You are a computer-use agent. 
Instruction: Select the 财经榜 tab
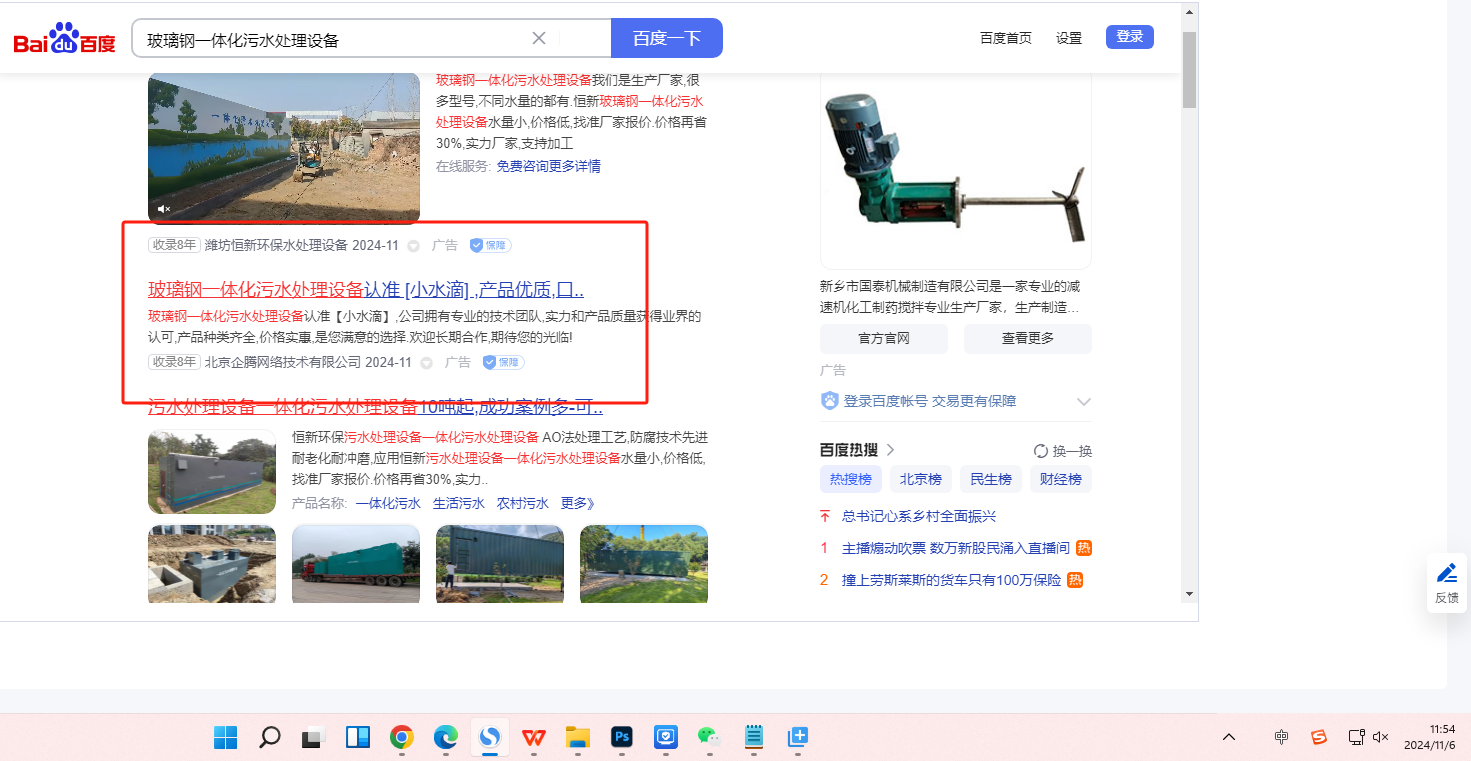tap(1060, 479)
